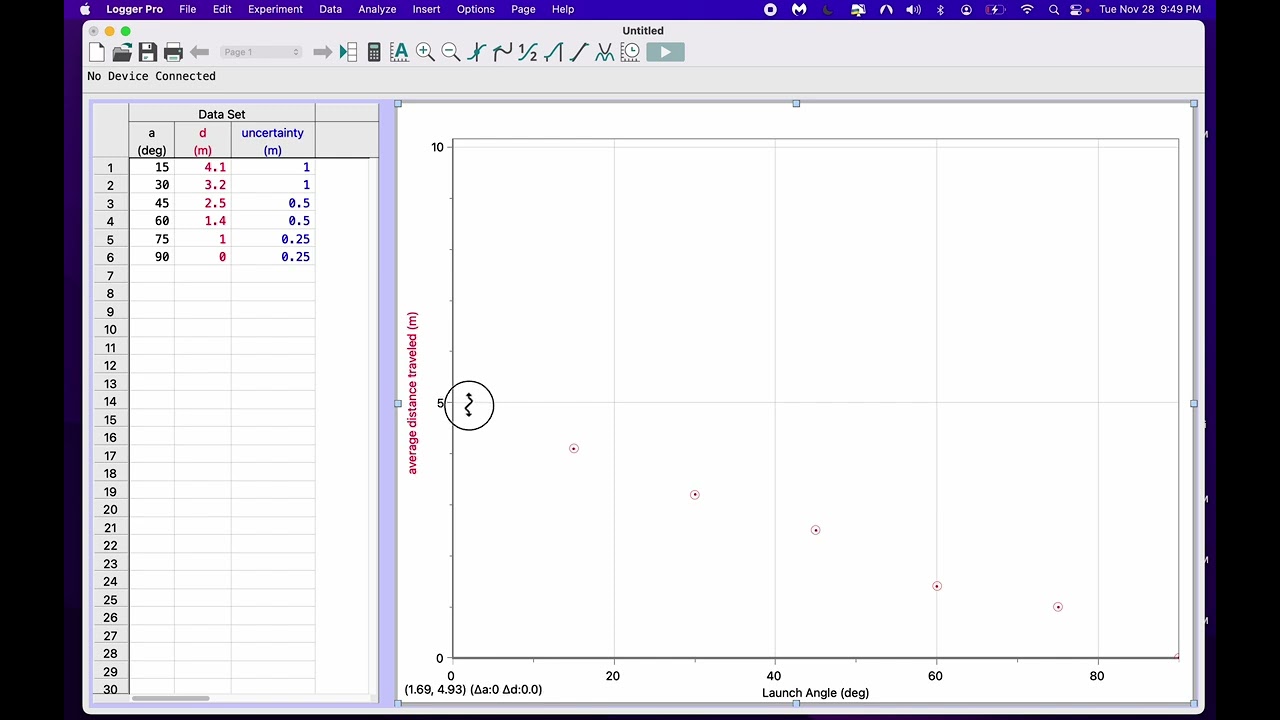Click the 'd (m)' column header

(203, 141)
